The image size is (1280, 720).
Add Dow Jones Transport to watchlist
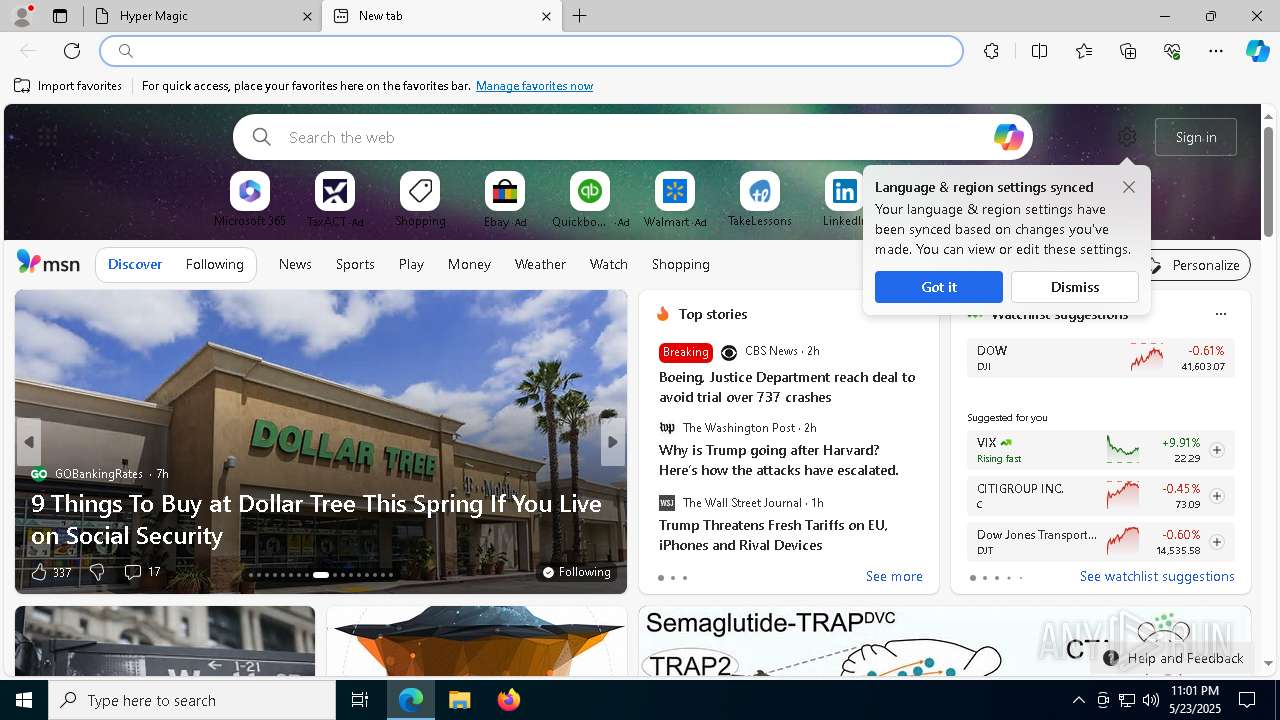[1217, 542]
